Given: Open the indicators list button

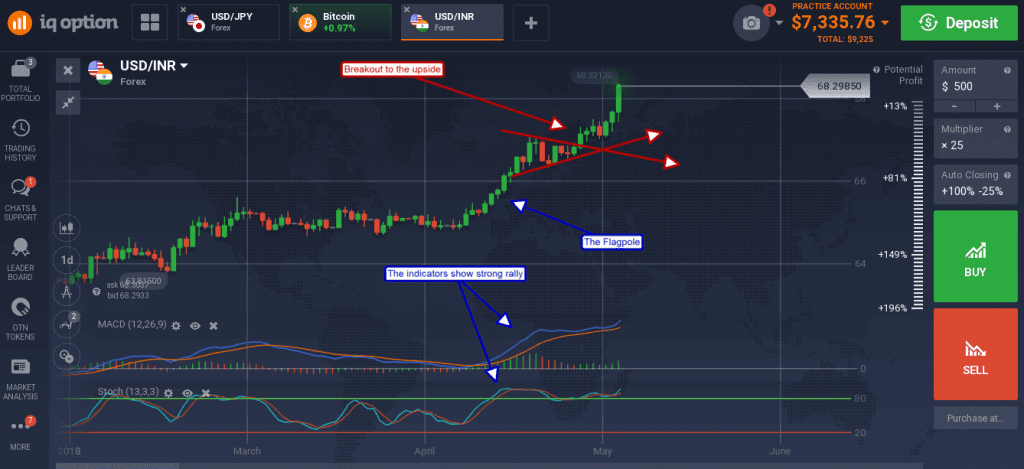Looking at the screenshot, I should pos(67,323).
